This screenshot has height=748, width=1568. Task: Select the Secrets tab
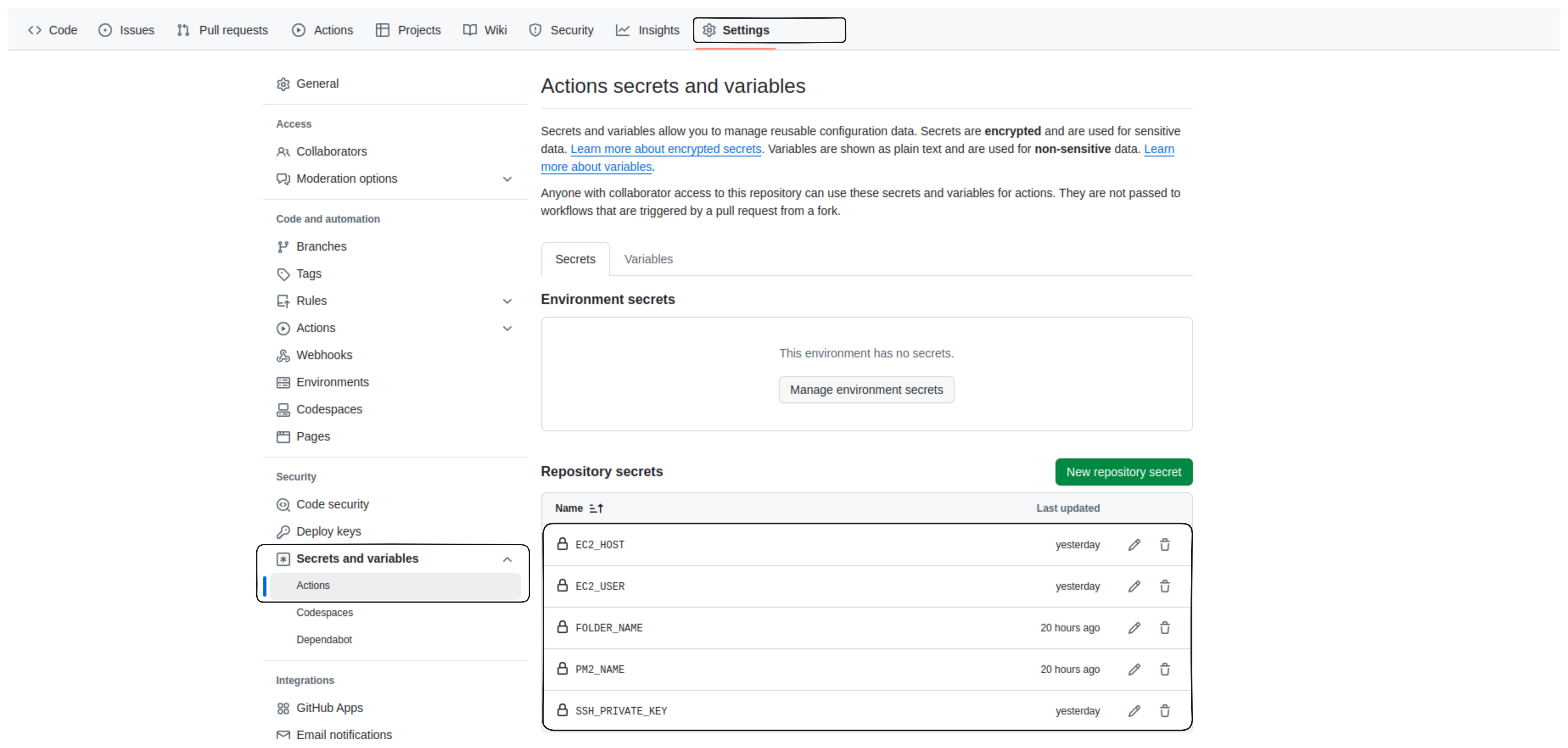pyautogui.click(x=575, y=259)
